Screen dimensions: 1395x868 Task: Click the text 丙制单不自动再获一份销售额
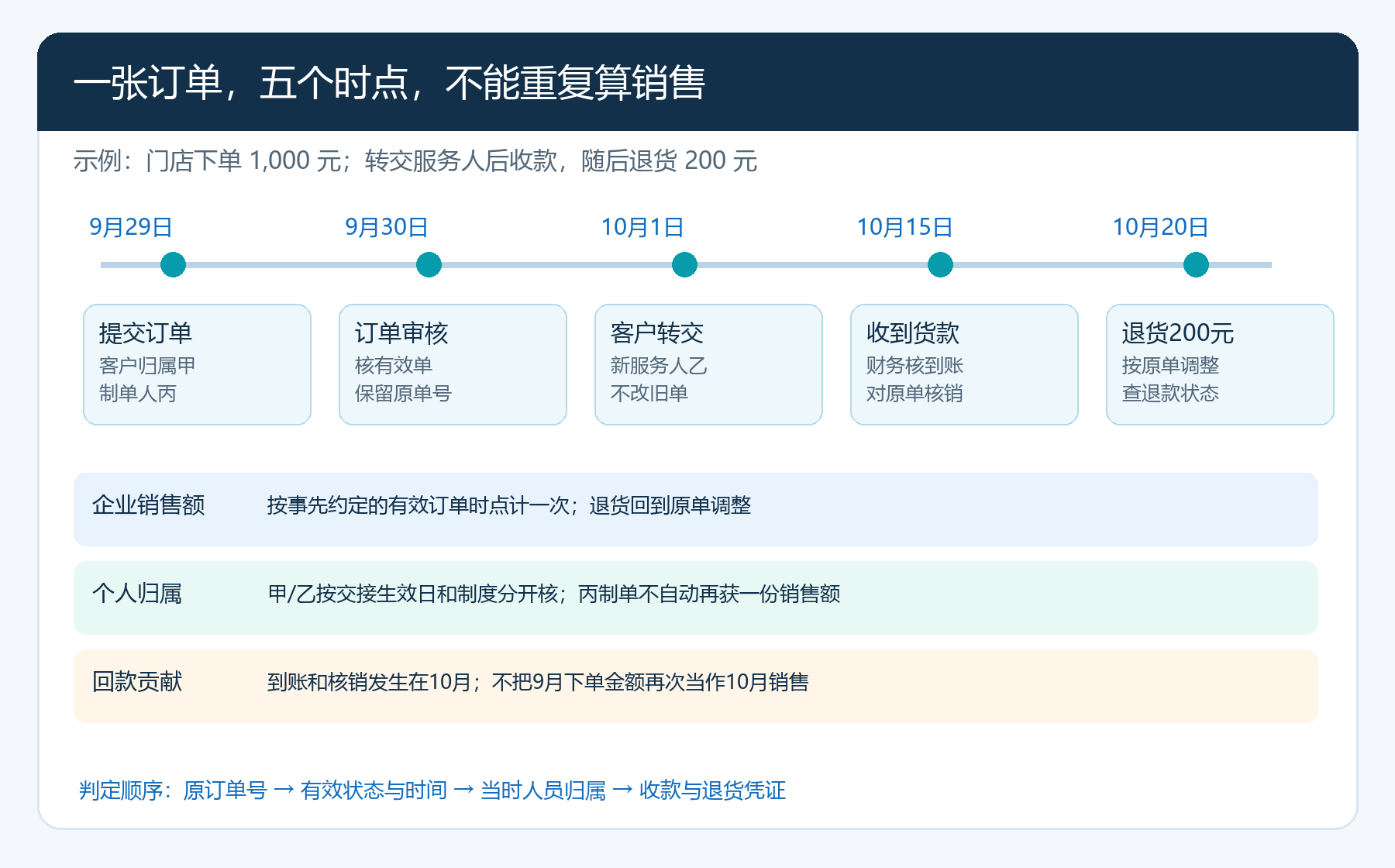pos(709,594)
